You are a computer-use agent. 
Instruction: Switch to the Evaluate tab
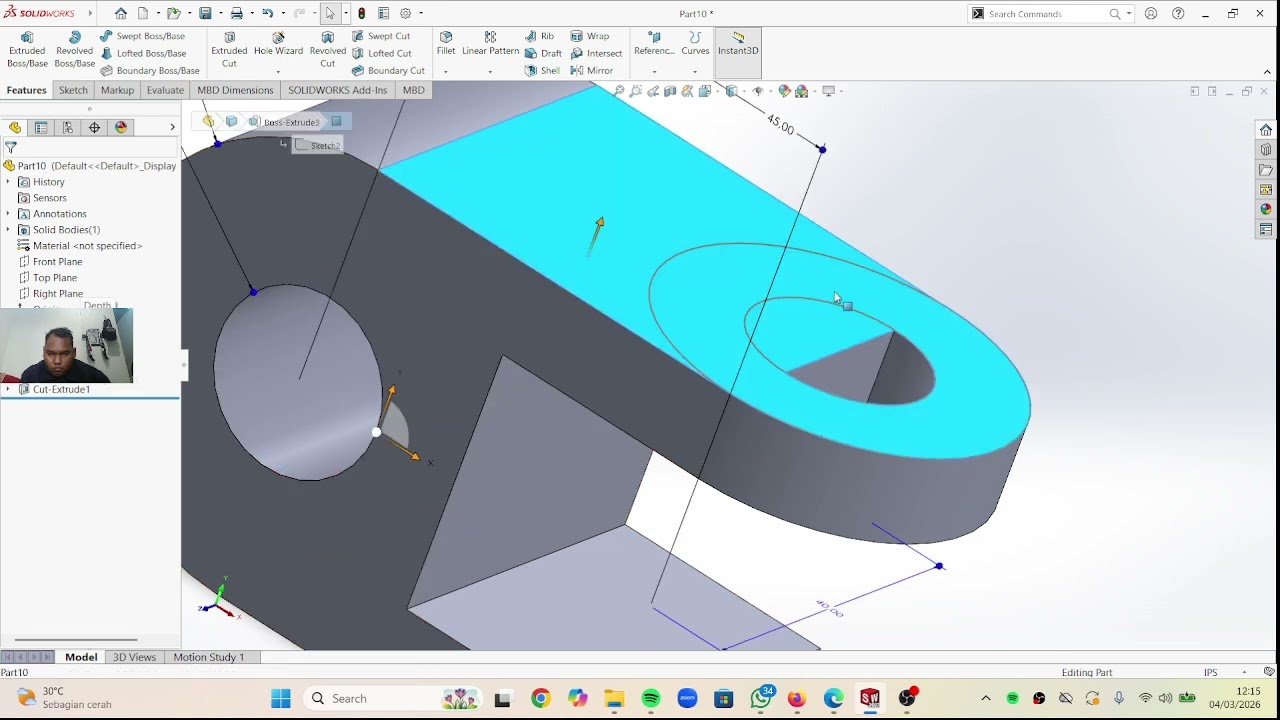(x=165, y=90)
